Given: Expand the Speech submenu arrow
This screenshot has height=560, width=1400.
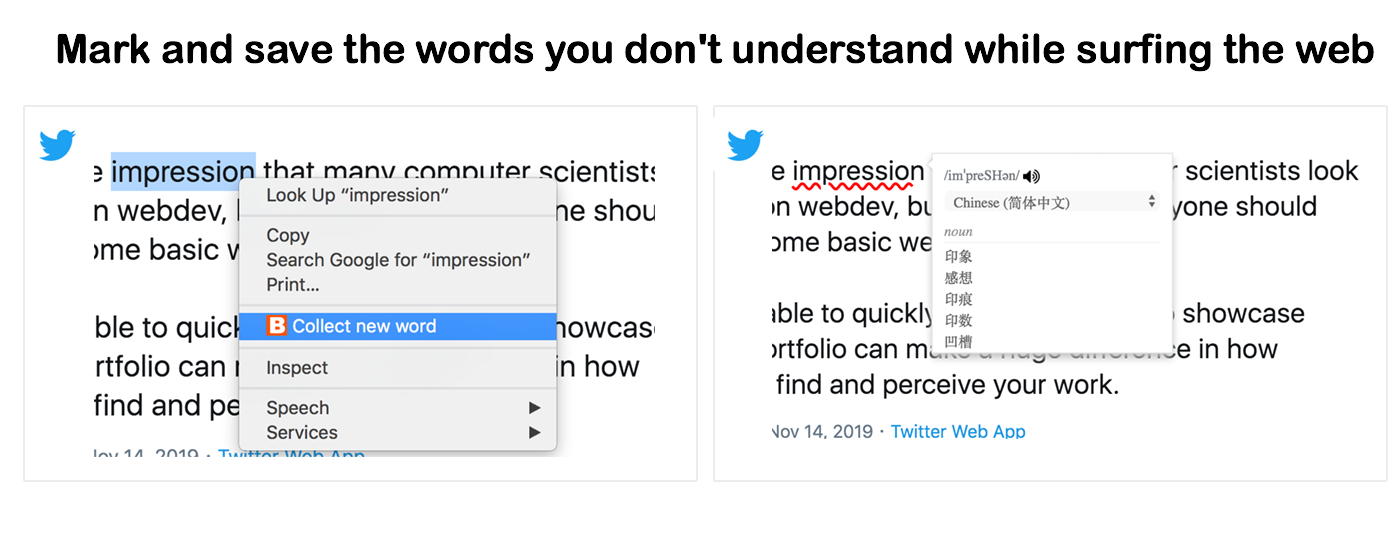Looking at the screenshot, I should tap(535, 408).
